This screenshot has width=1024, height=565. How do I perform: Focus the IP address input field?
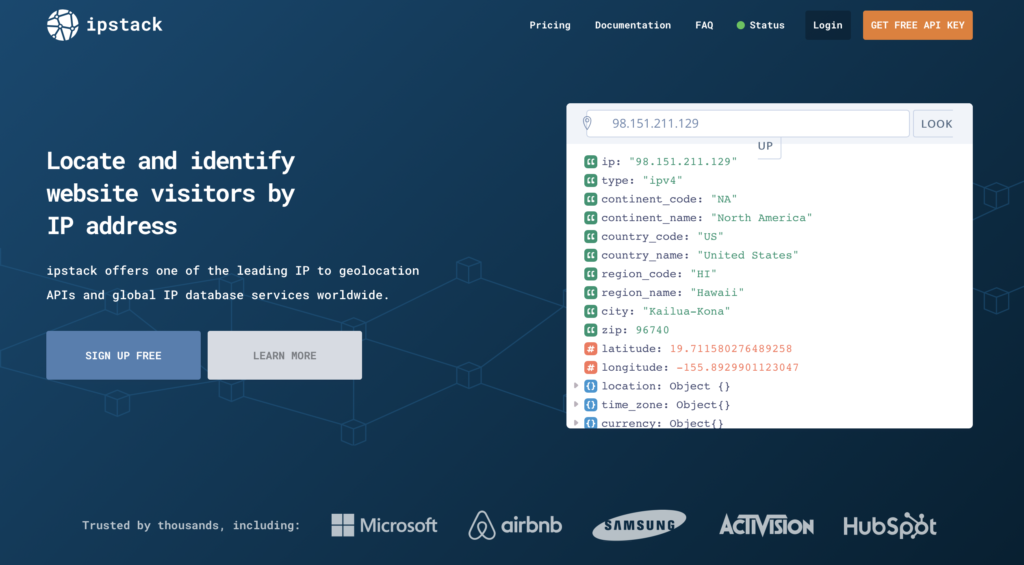point(748,123)
